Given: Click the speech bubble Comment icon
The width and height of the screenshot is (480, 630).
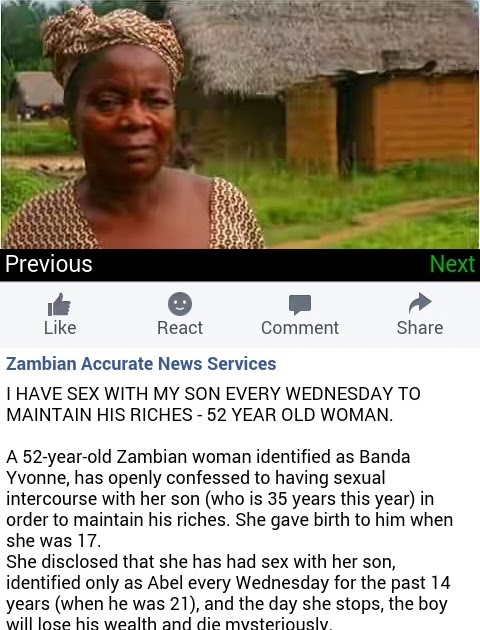Looking at the screenshot, I should (300, 305).
